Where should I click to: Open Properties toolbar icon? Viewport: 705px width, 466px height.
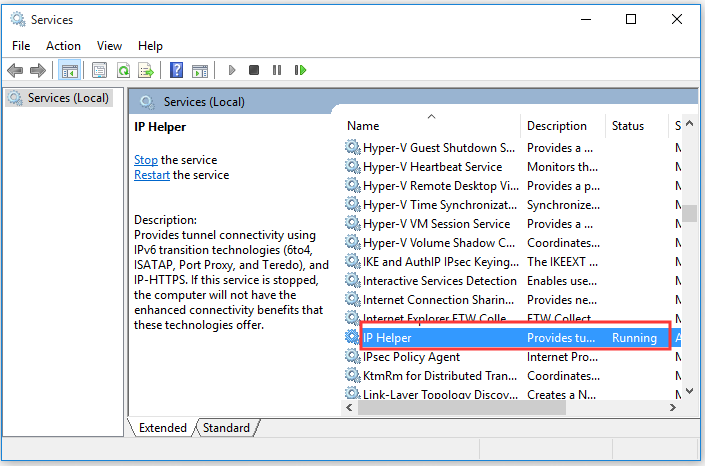99,70
